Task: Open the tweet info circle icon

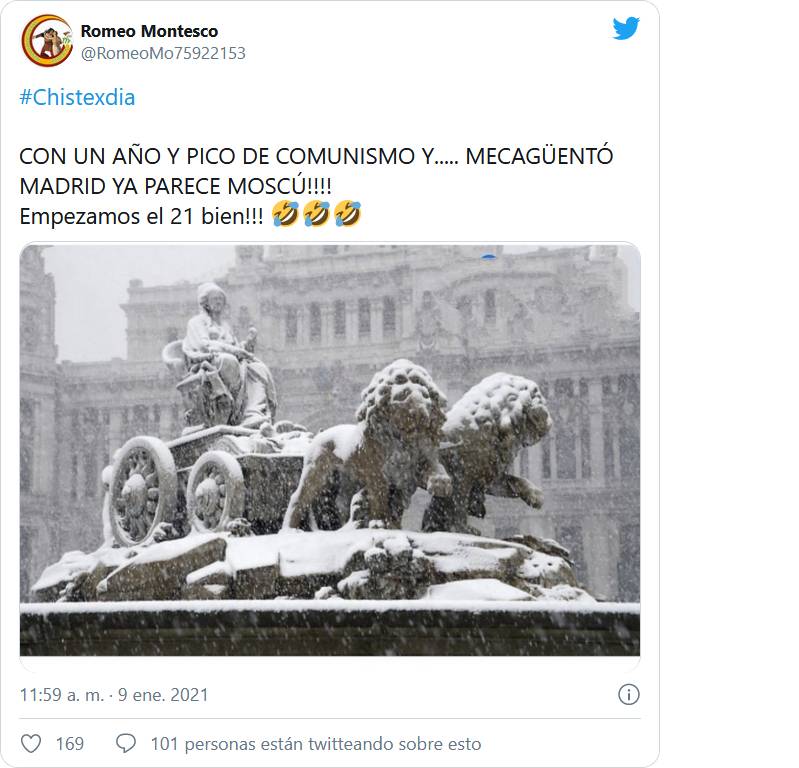Action: pyautogui.click(x=628, y=695)
